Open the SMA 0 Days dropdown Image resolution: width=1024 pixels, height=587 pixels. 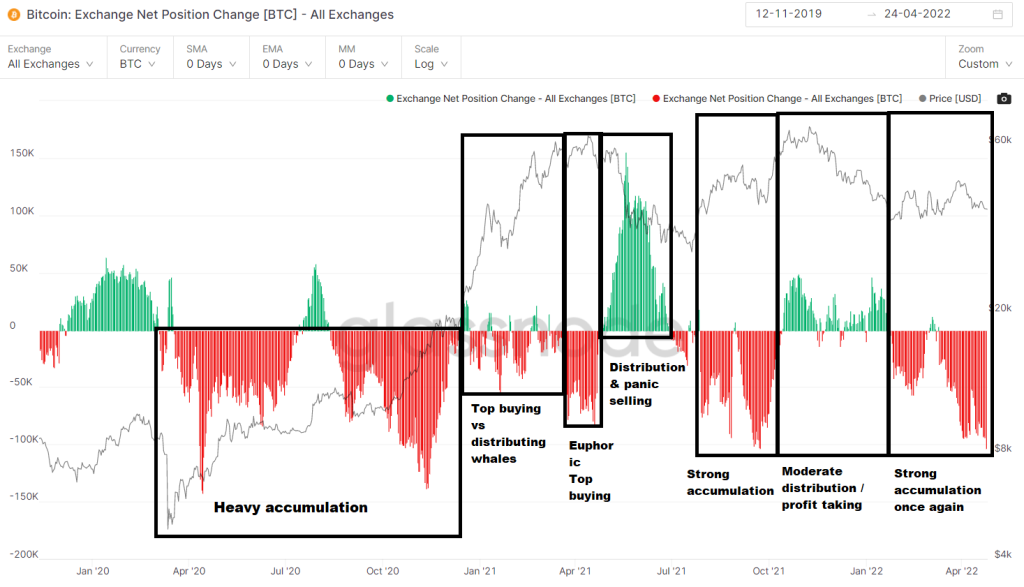(x=216, y=64)
